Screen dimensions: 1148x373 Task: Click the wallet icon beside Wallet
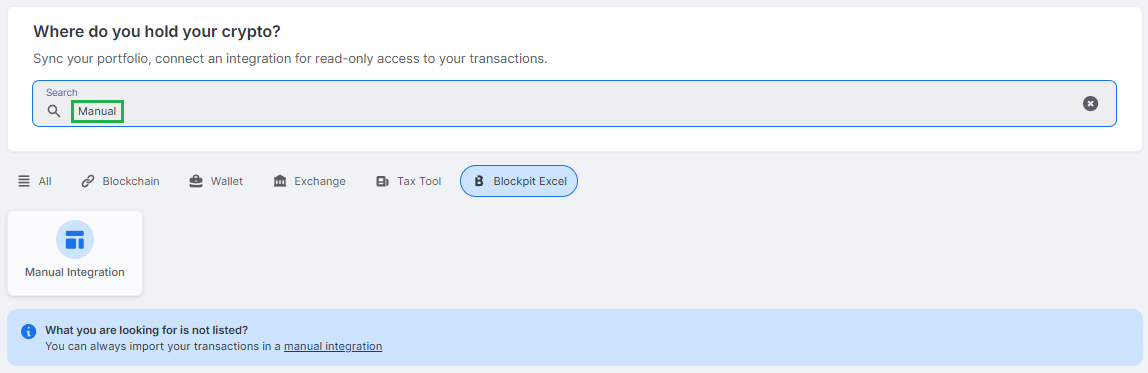pyautogui.click(x=195, y=181)
